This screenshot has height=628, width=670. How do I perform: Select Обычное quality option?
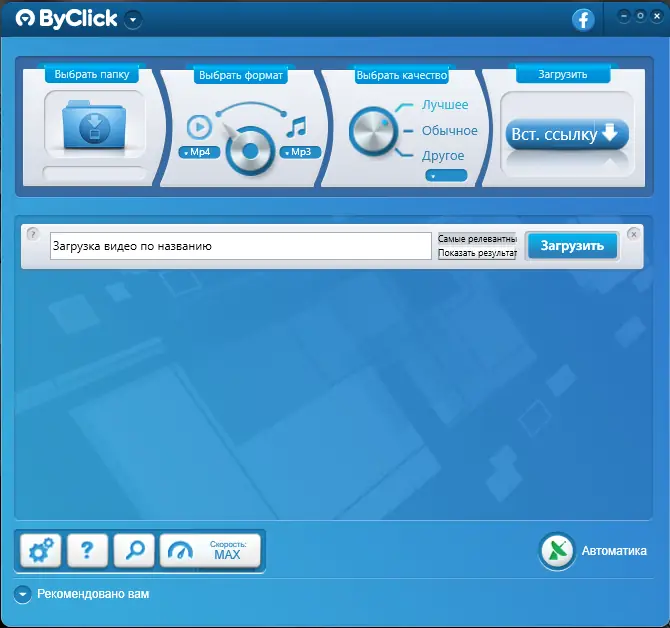[x=450, y=130]
